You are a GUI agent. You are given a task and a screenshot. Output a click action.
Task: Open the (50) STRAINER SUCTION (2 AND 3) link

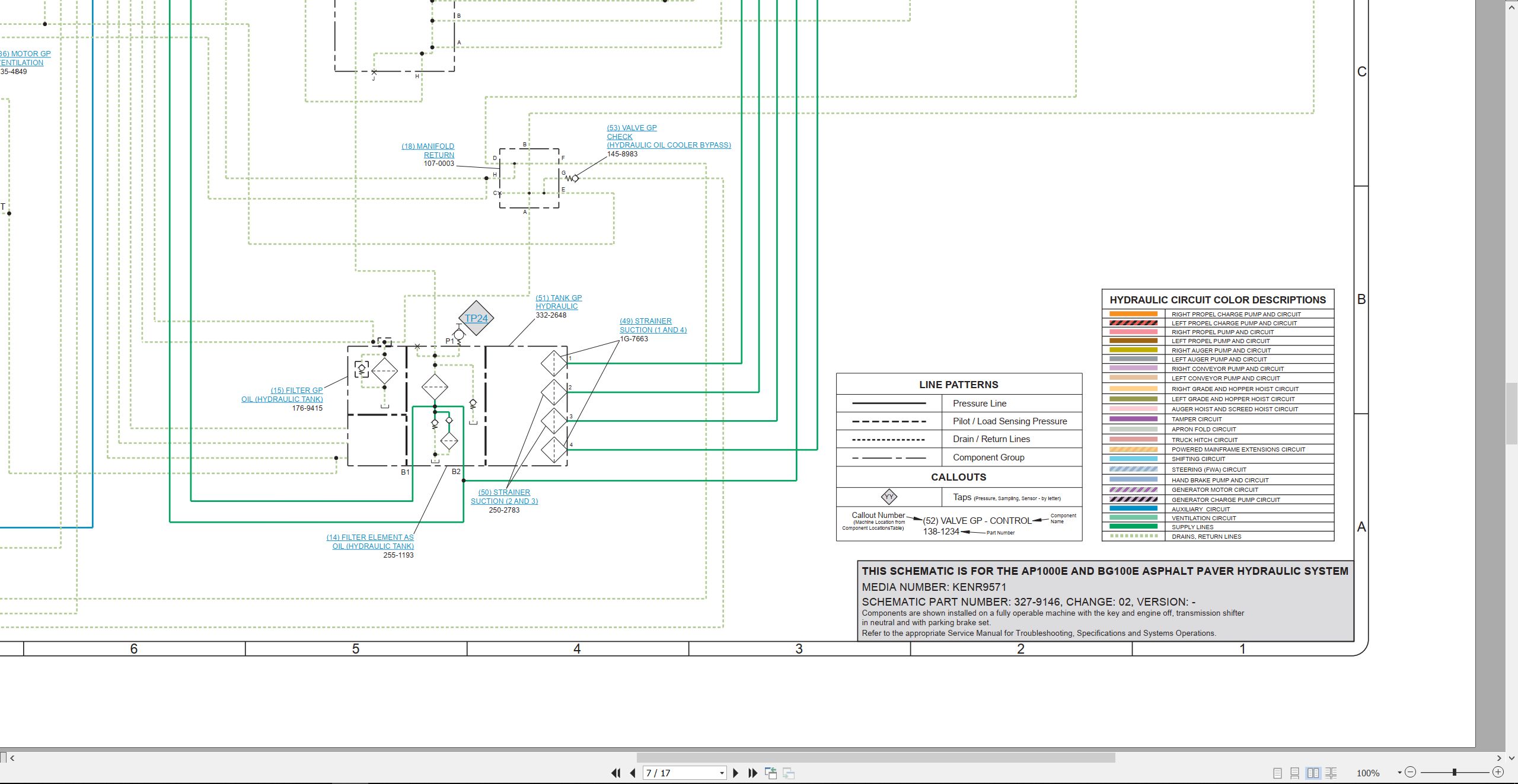click(x=504, y=497)
